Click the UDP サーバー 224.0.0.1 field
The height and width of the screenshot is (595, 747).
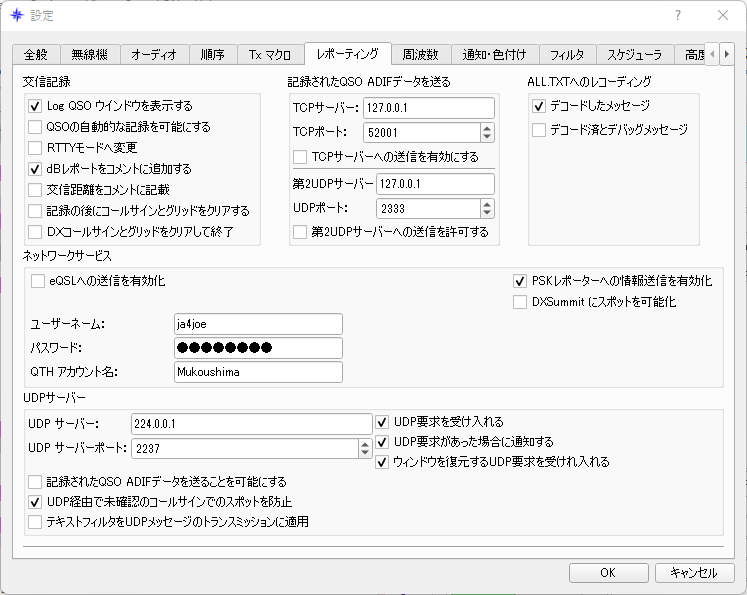252,424
